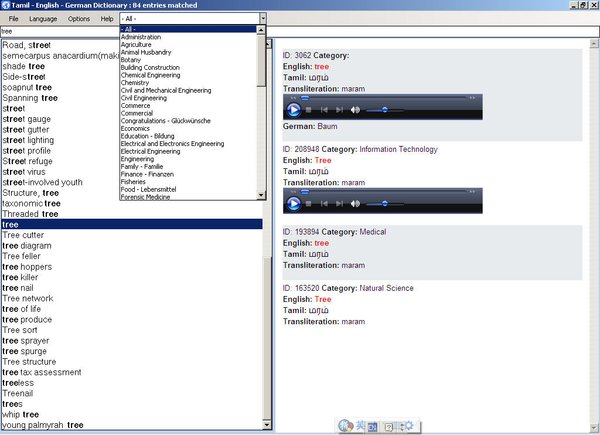The width and height of the screenshot is (600, 435).
Task: Select 'Tree structure' in the word list
Action: 36,362
